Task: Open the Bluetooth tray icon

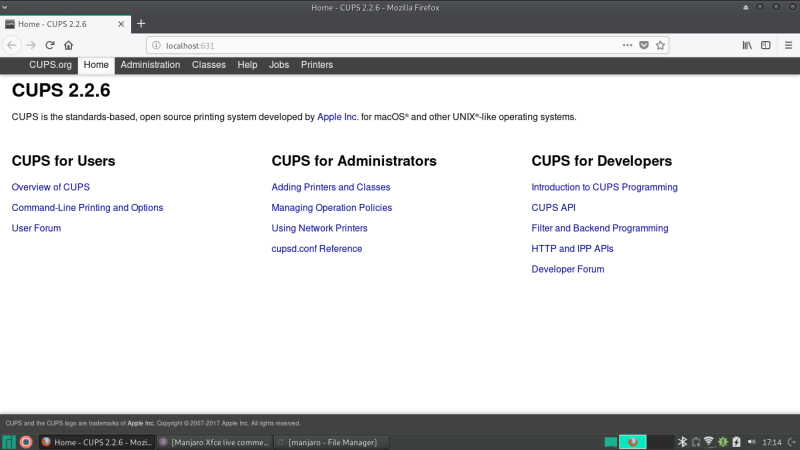Action: (x=683, y=441)
